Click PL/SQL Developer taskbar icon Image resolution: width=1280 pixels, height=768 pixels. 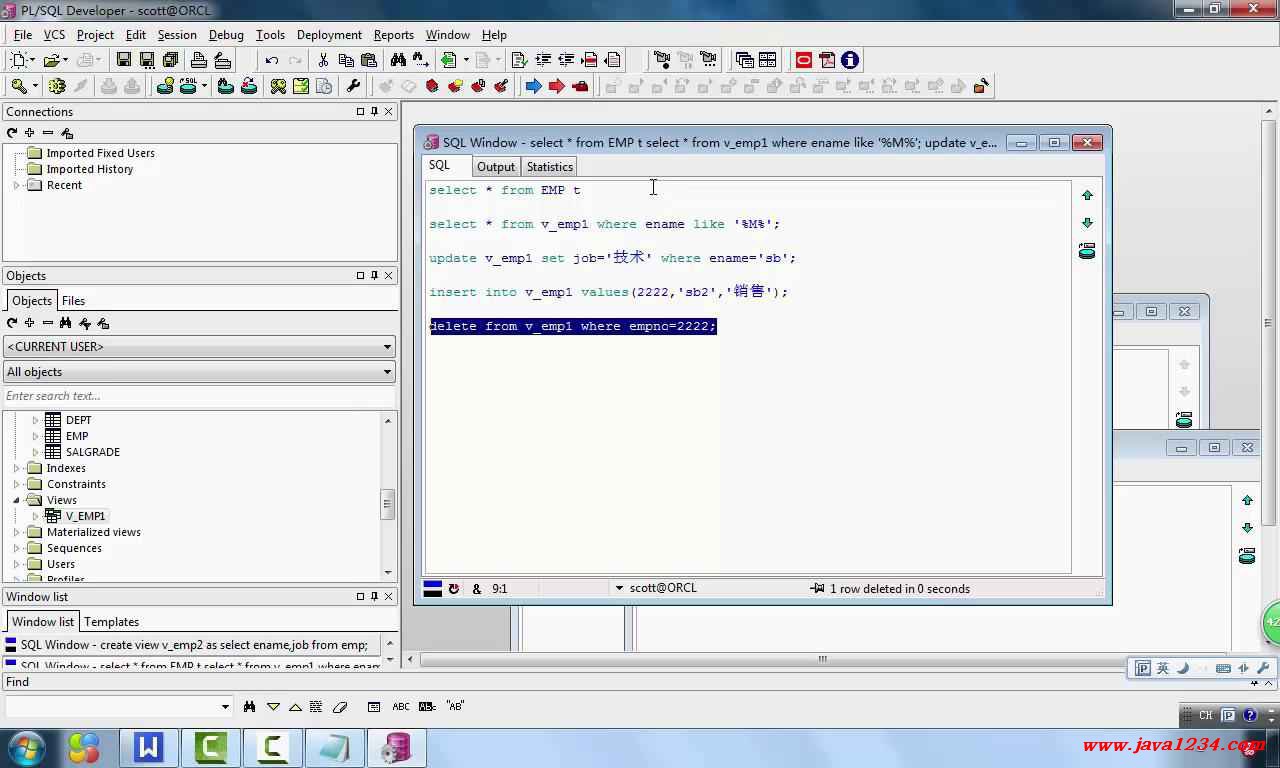click(x=397, y=748)
